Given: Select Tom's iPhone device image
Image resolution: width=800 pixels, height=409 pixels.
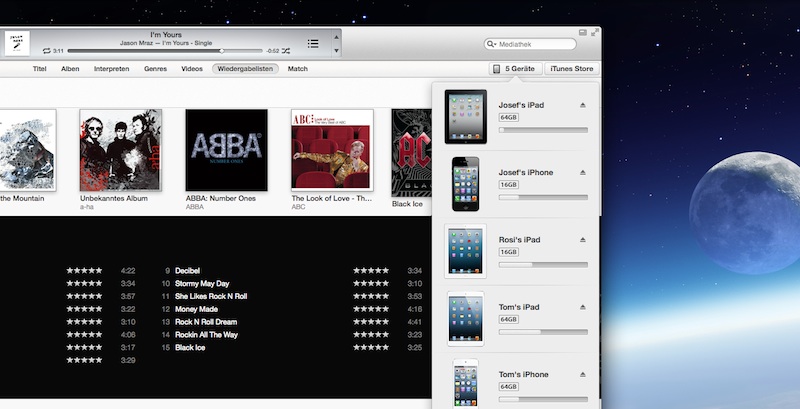Looking at the screenshot, I should click(465, 384).
